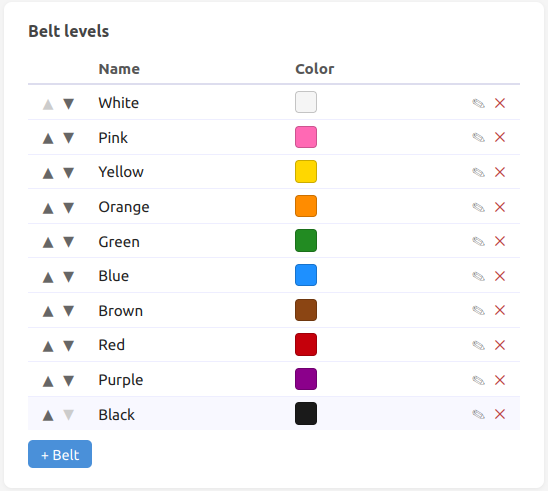Screen dimensions: 548x491
Task: Select the 'Purple' belt name
Action: click(121, 380)
